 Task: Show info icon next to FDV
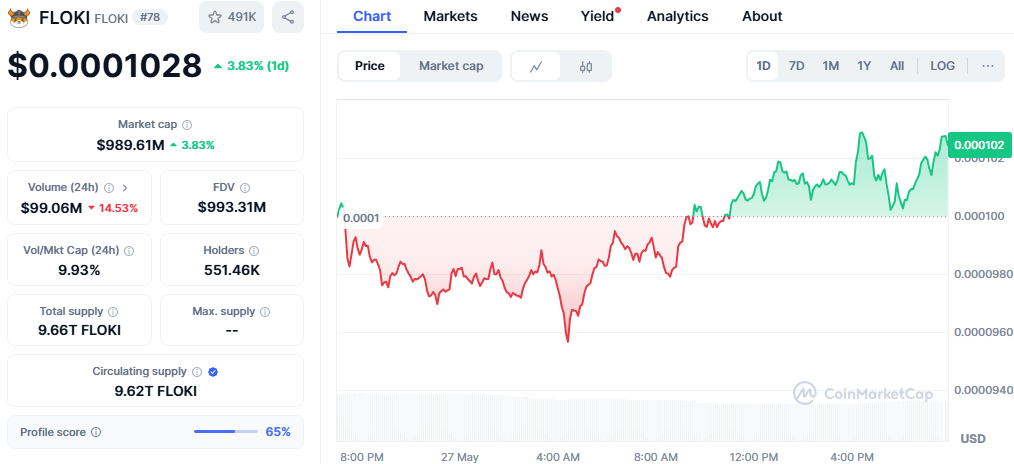(244, 187)
